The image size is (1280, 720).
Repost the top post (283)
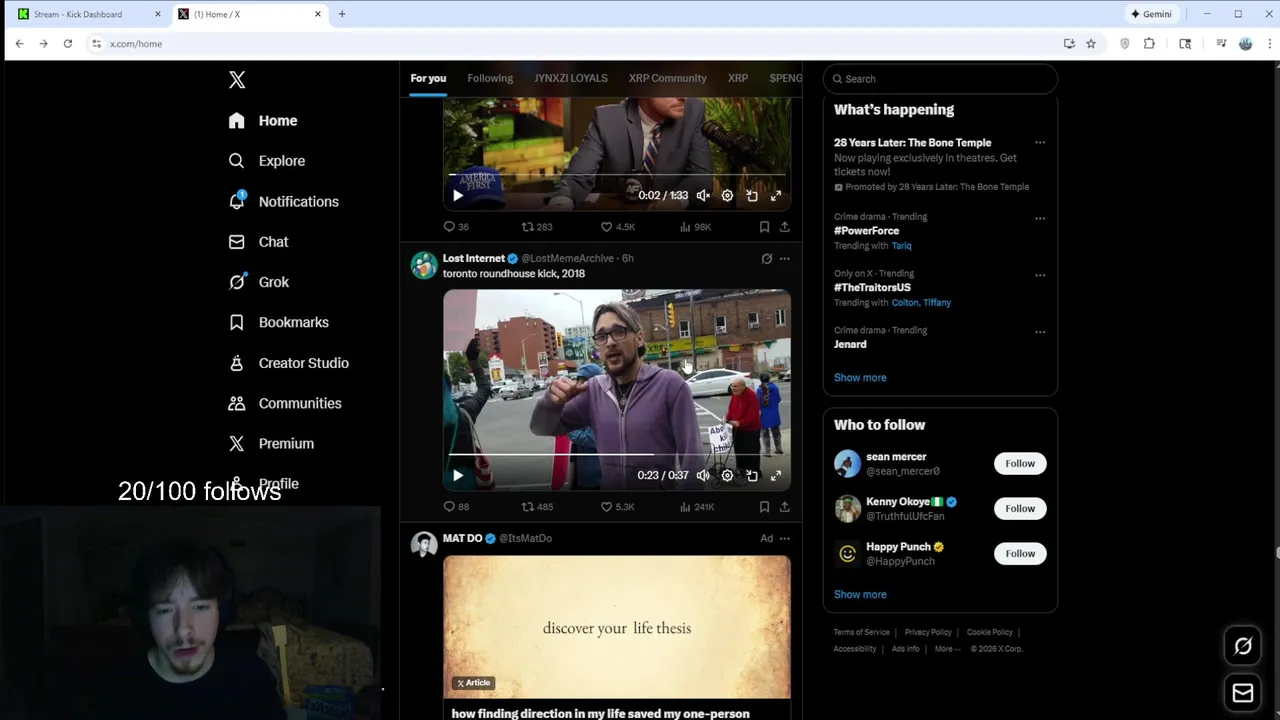point(537,227)
